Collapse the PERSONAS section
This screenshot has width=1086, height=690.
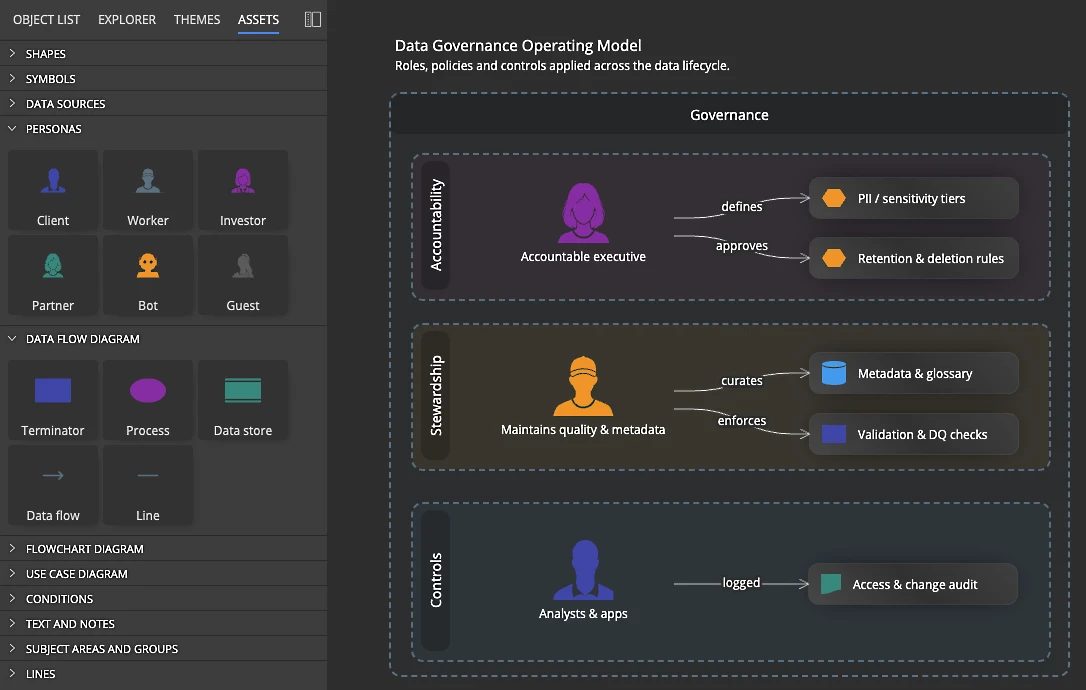click(163, 128)
